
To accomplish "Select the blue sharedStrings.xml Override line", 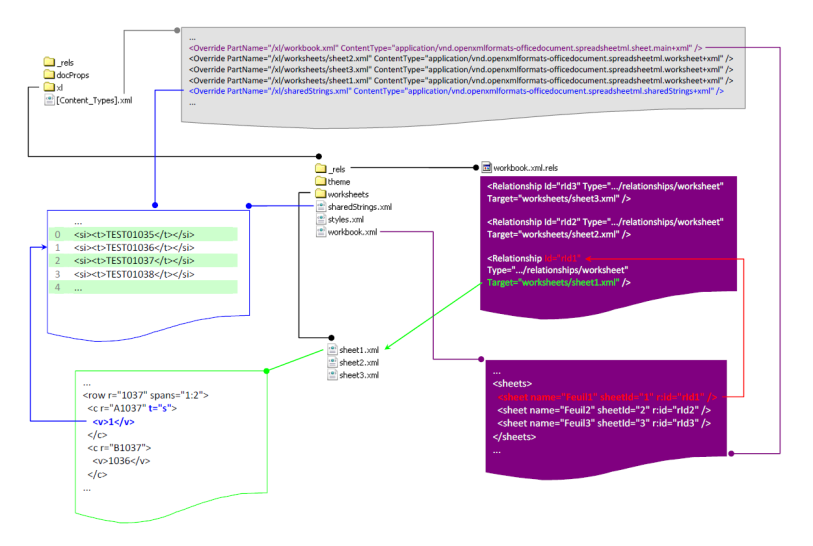I will [456, 91].
